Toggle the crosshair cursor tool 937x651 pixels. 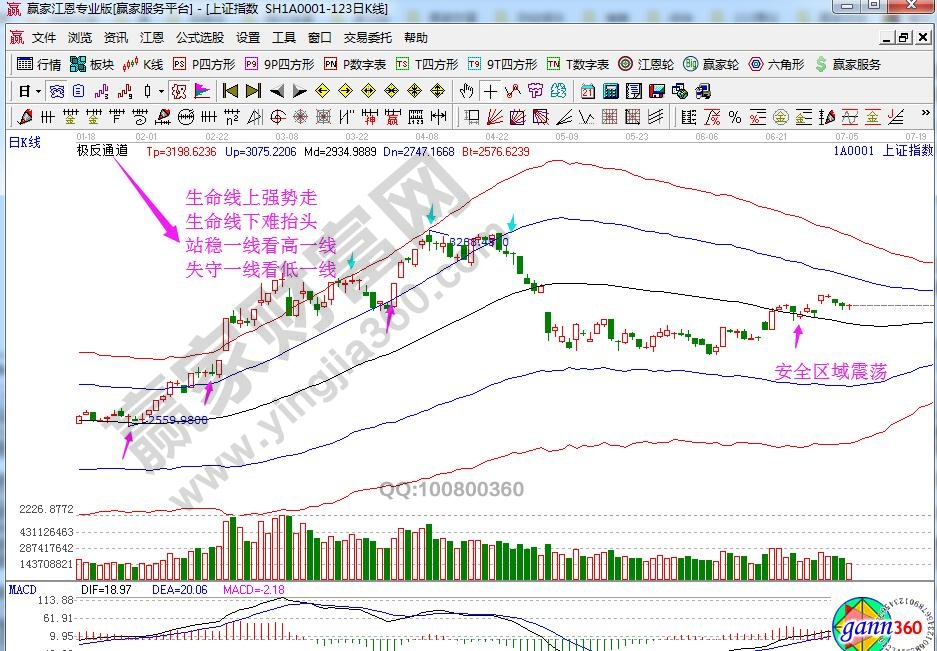[x=490, y=91]
